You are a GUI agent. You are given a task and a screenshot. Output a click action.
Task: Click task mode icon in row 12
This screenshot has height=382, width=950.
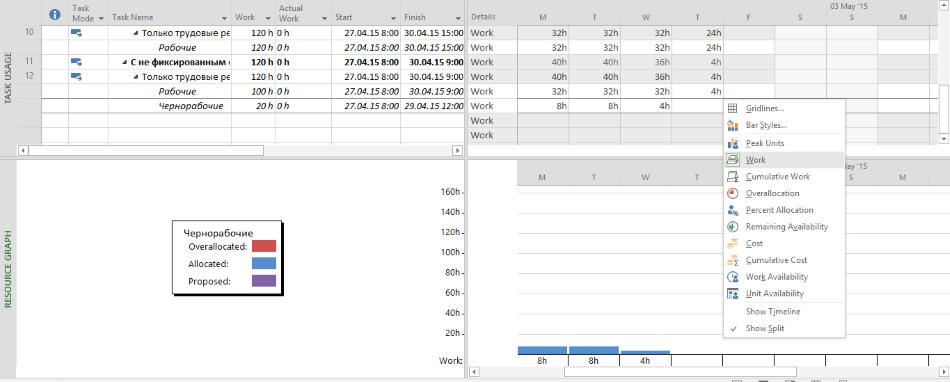click(x=76, y=76)
